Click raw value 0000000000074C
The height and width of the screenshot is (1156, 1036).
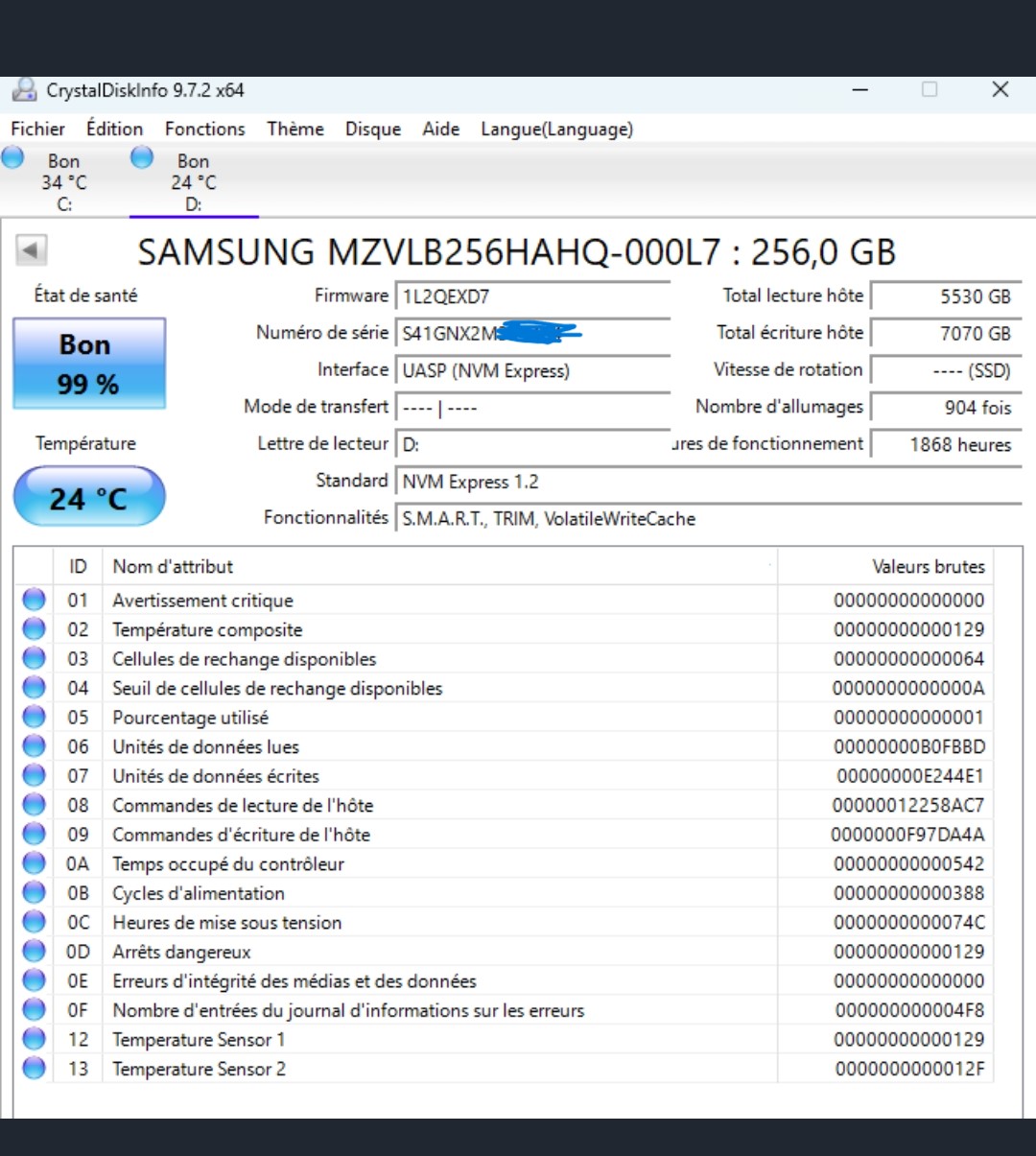[x=909, y=922]
